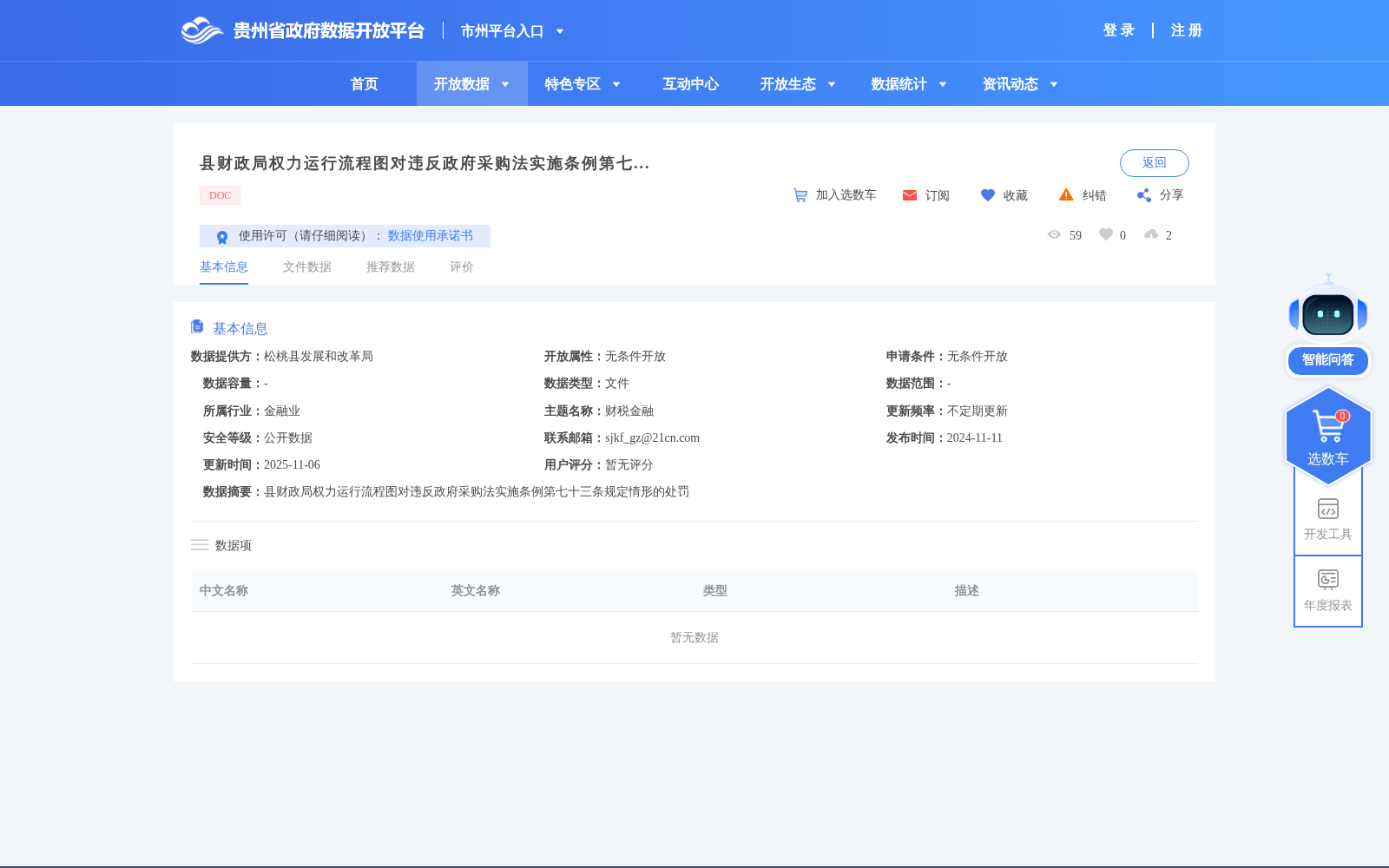Click the cloud download count icon
This screenshot has width=1389, height=868.
click(x=1151, y=234)
